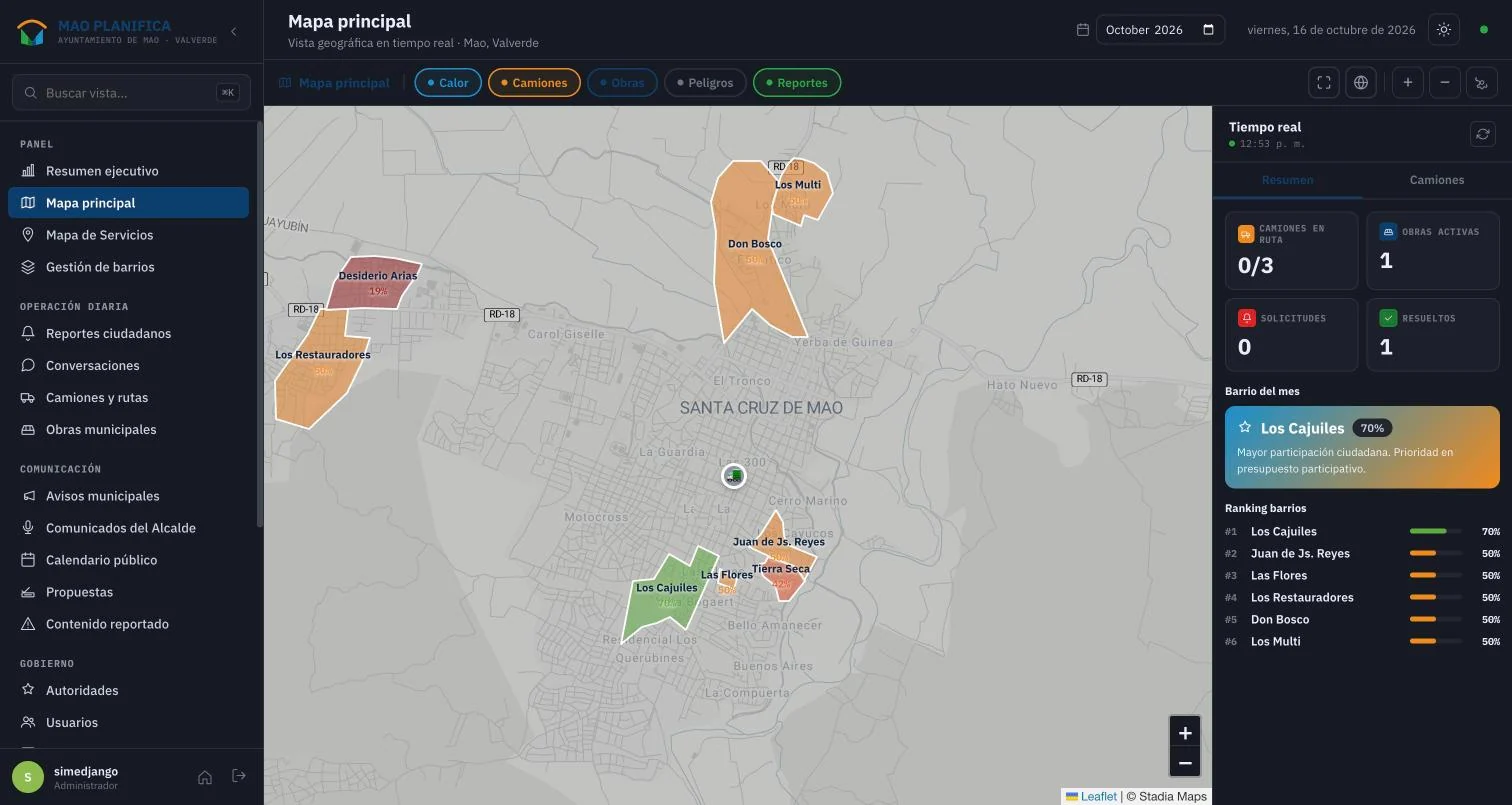
Task: Open Reportes ciudadanos
Action: [x=128, y=334]
